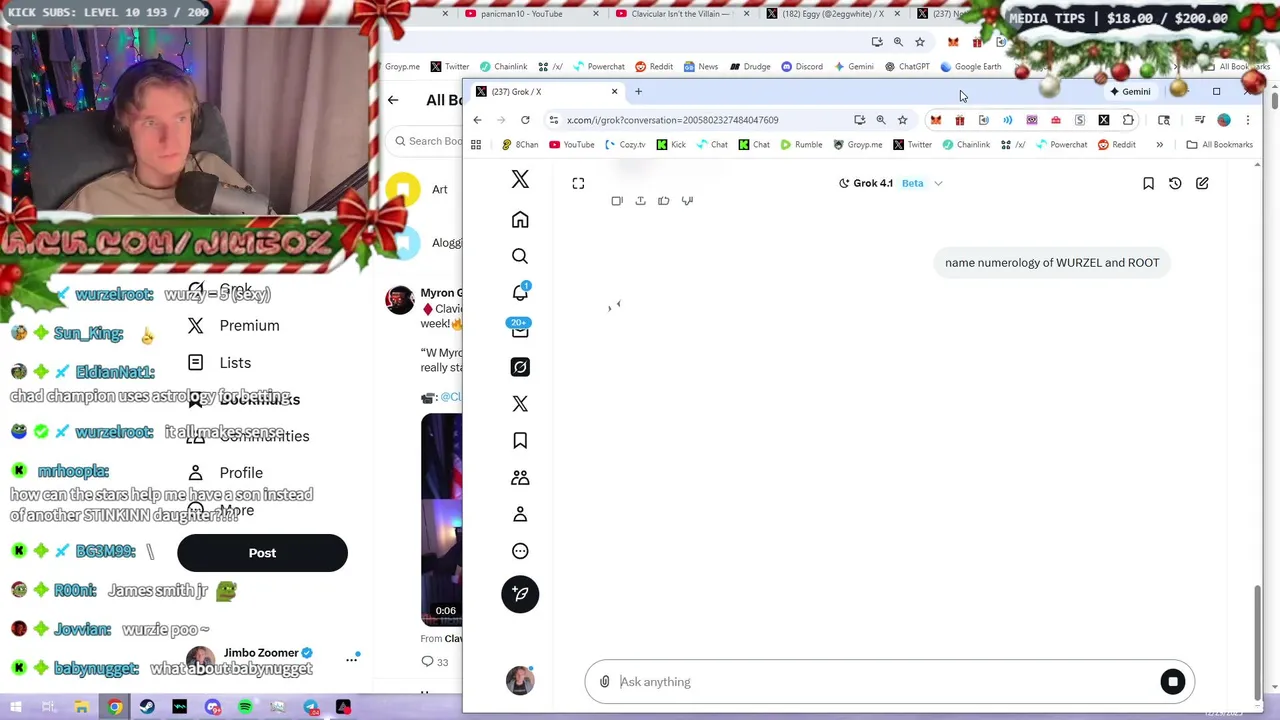This screenshot has height=720, width=1280.
Task: Open the Windows Start button
Action: click(x=15, y=708)
